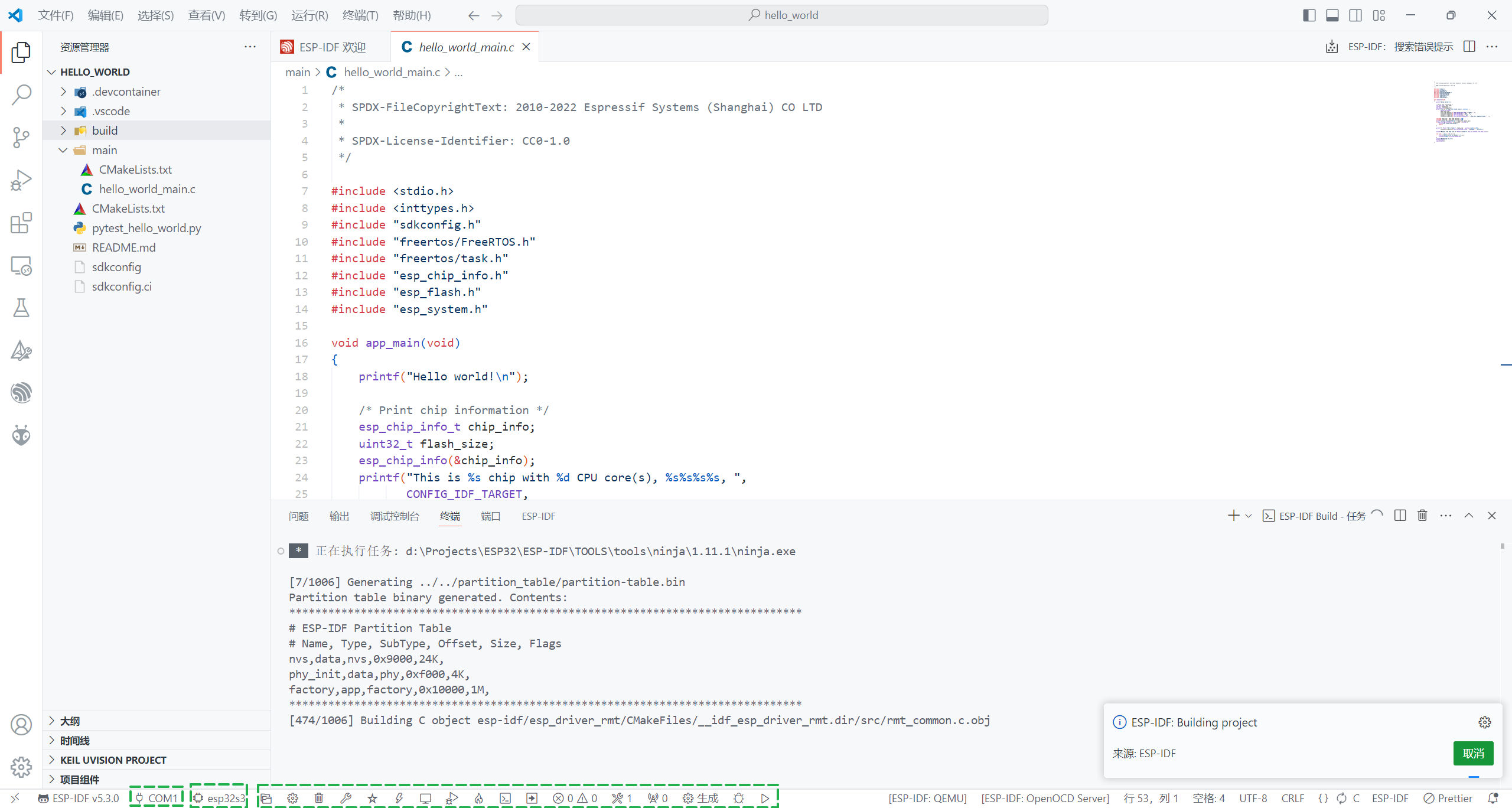Toggle the primary sidebar layout button
This screenshot has width=1512, height=808.
[x=1309, y=15]
